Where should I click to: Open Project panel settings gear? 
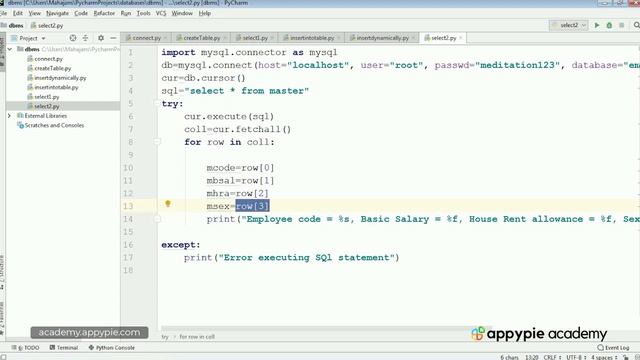pos(101,38)
